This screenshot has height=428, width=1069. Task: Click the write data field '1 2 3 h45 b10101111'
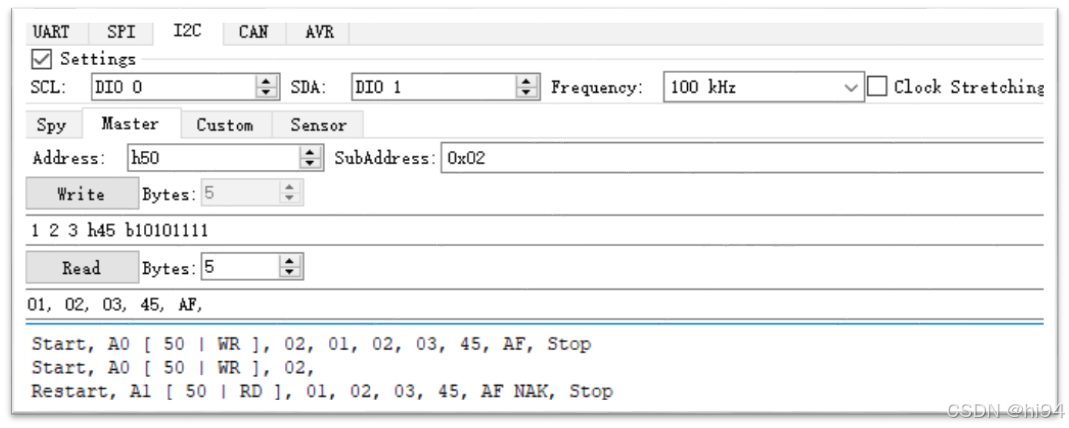click(535, 231)
